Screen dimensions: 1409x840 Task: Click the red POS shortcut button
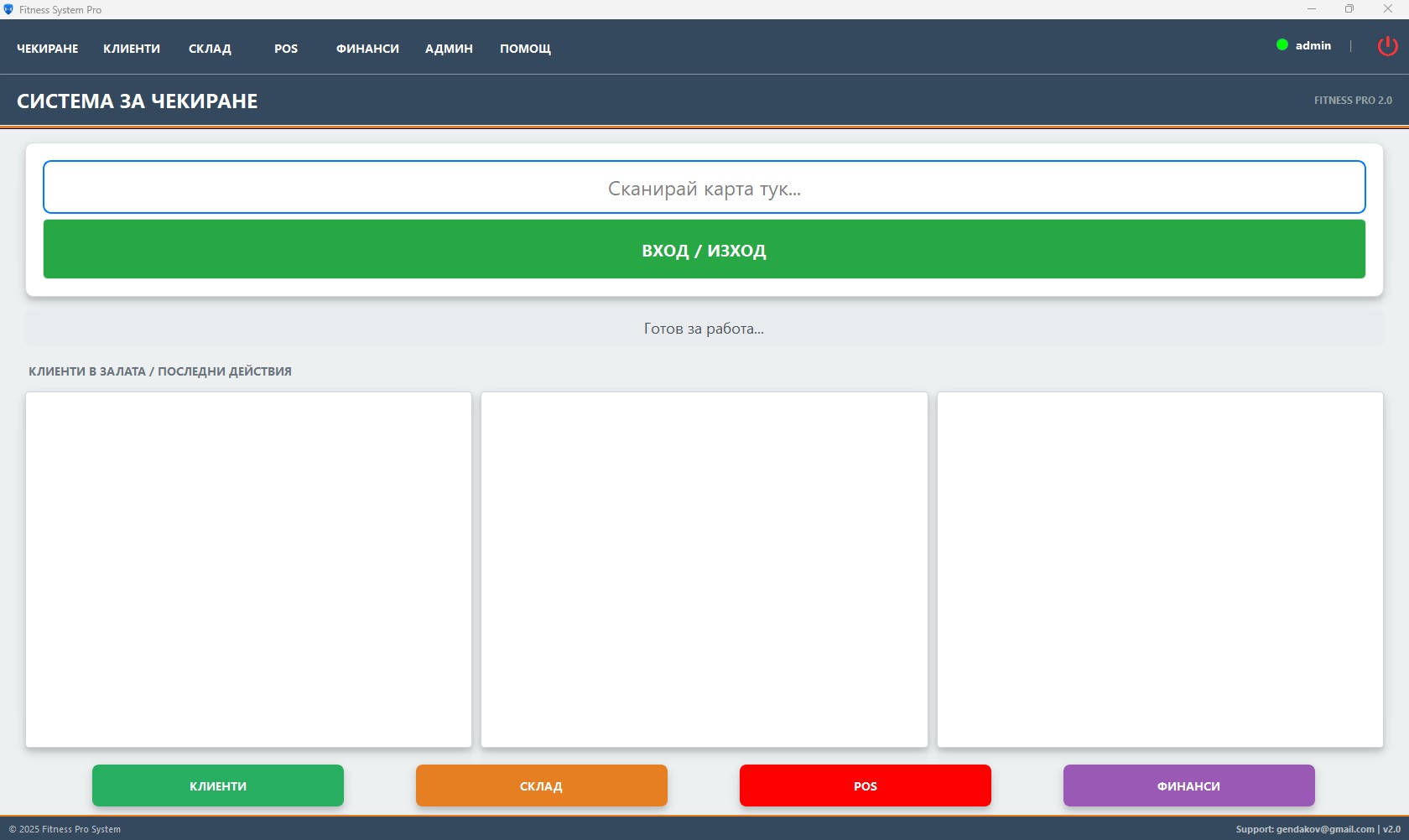point(865,786)
